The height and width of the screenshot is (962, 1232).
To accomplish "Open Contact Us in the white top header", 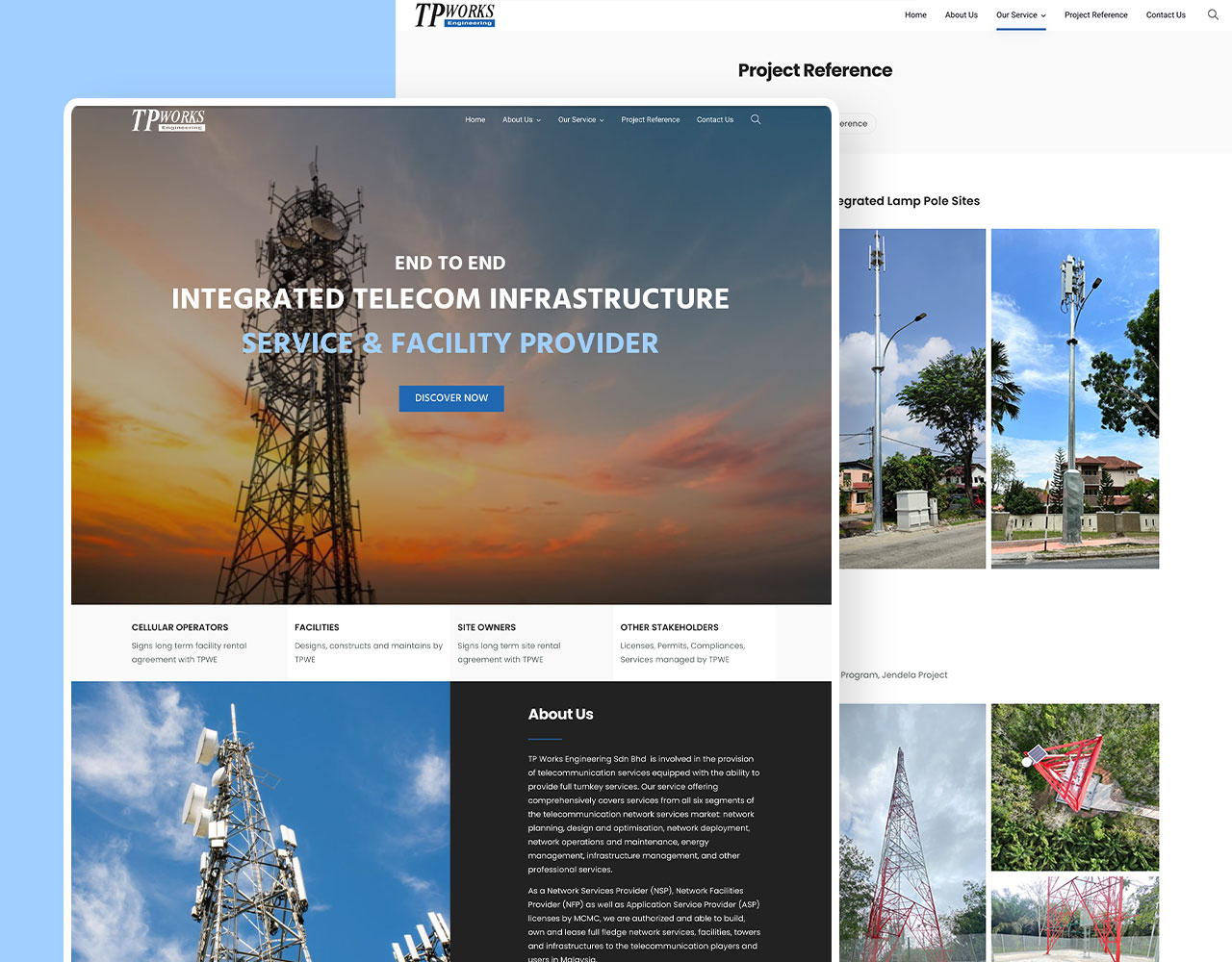I will pos(1165,15).
